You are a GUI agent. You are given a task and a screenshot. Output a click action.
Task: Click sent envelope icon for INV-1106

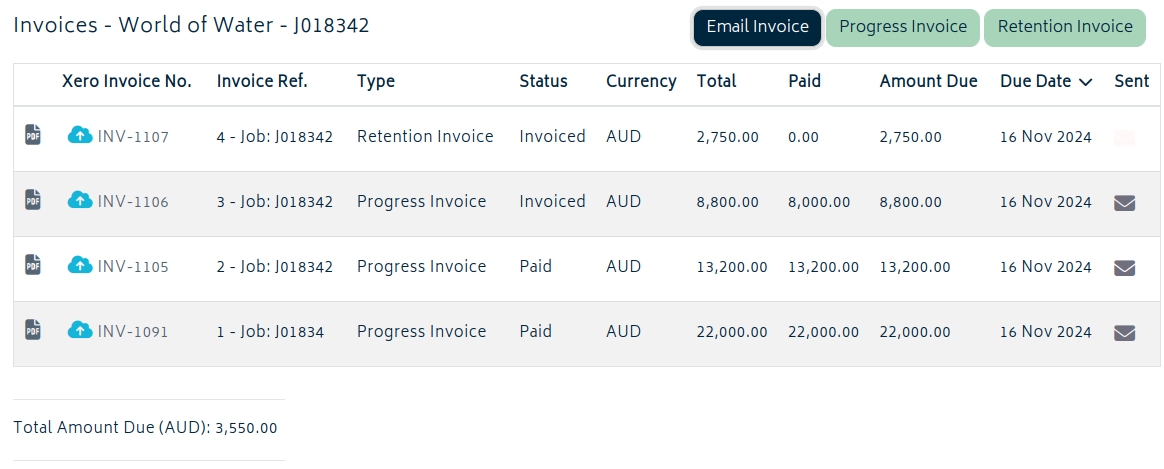point(1125,203)
